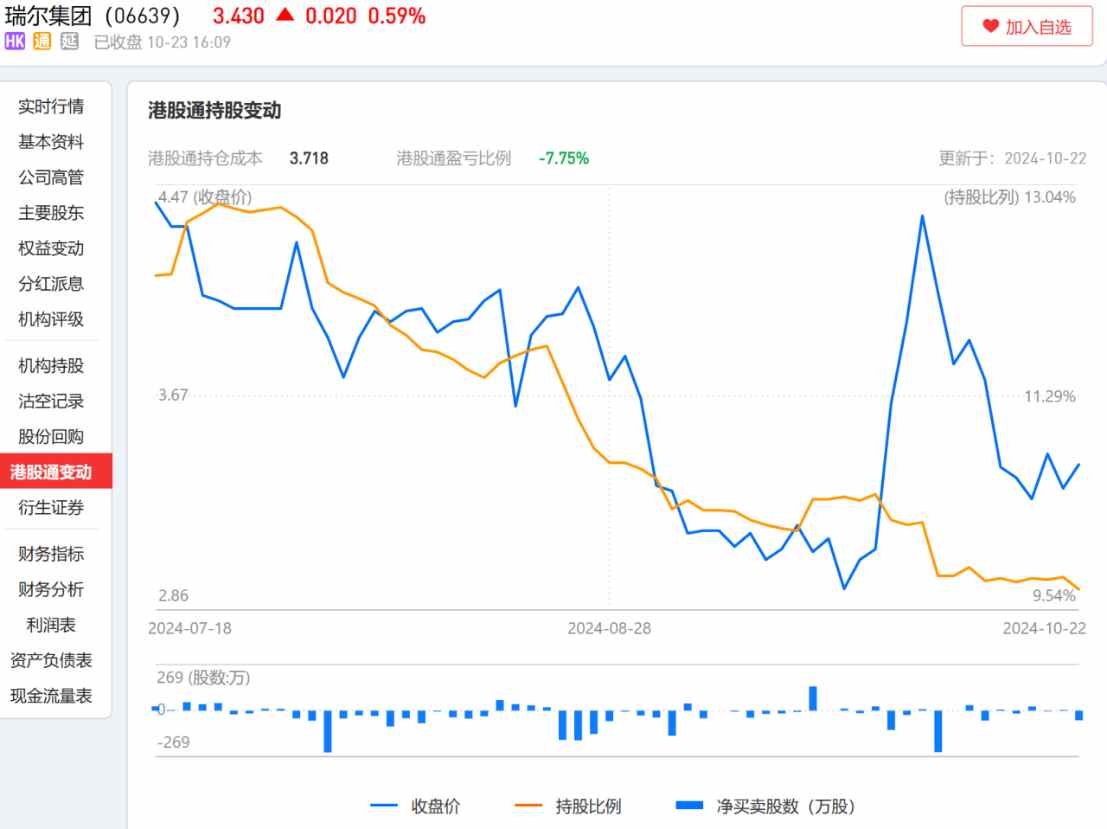Open 分红派息 sidebar item

[51, 284]
